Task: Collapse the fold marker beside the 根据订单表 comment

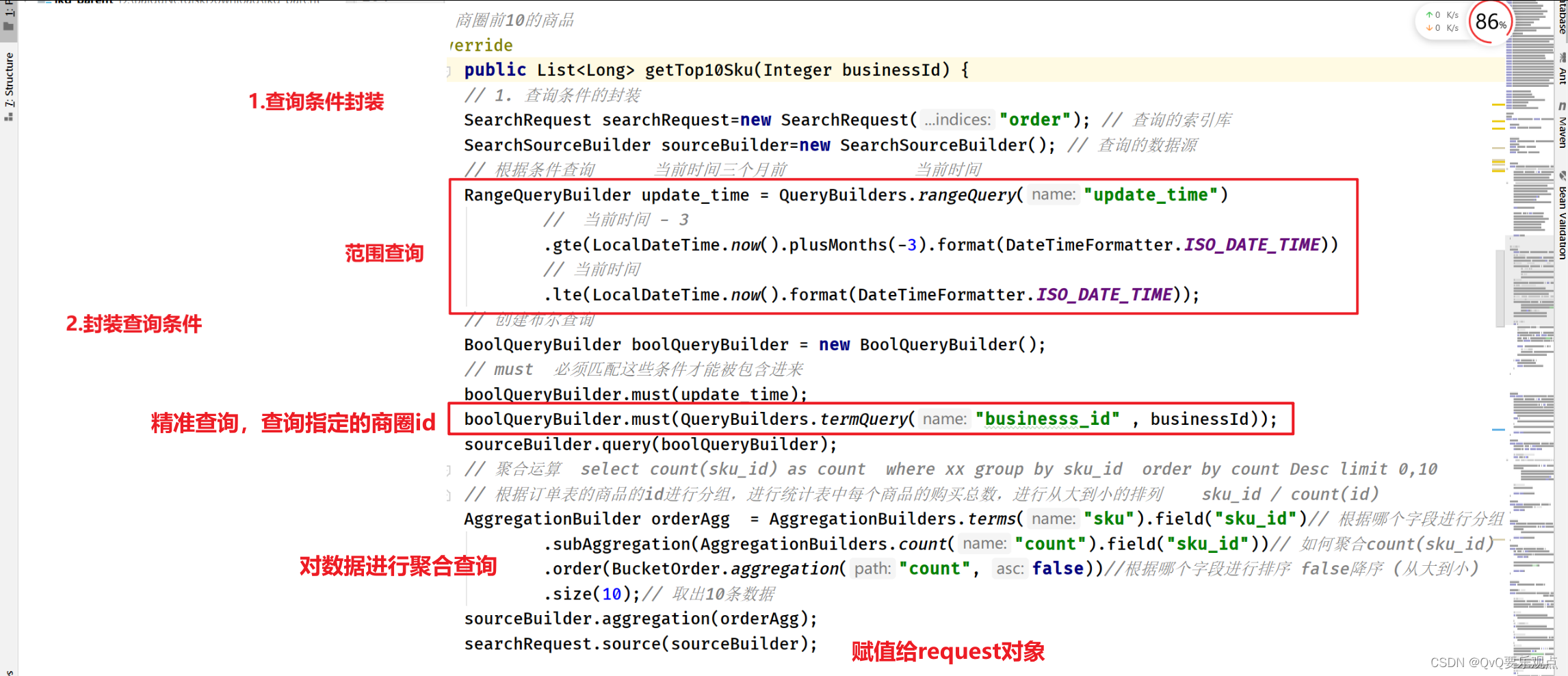Action: 449,495
